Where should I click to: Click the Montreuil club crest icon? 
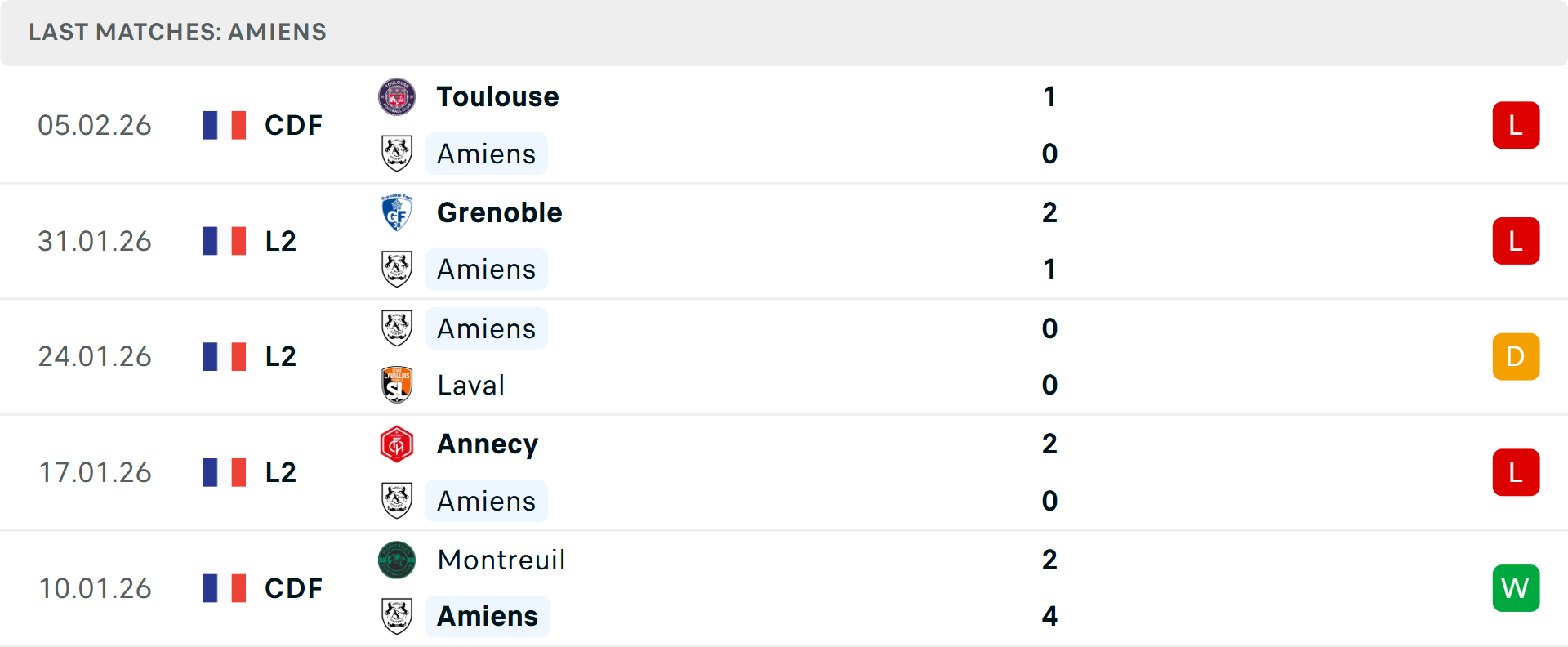[x=397, y=560]
